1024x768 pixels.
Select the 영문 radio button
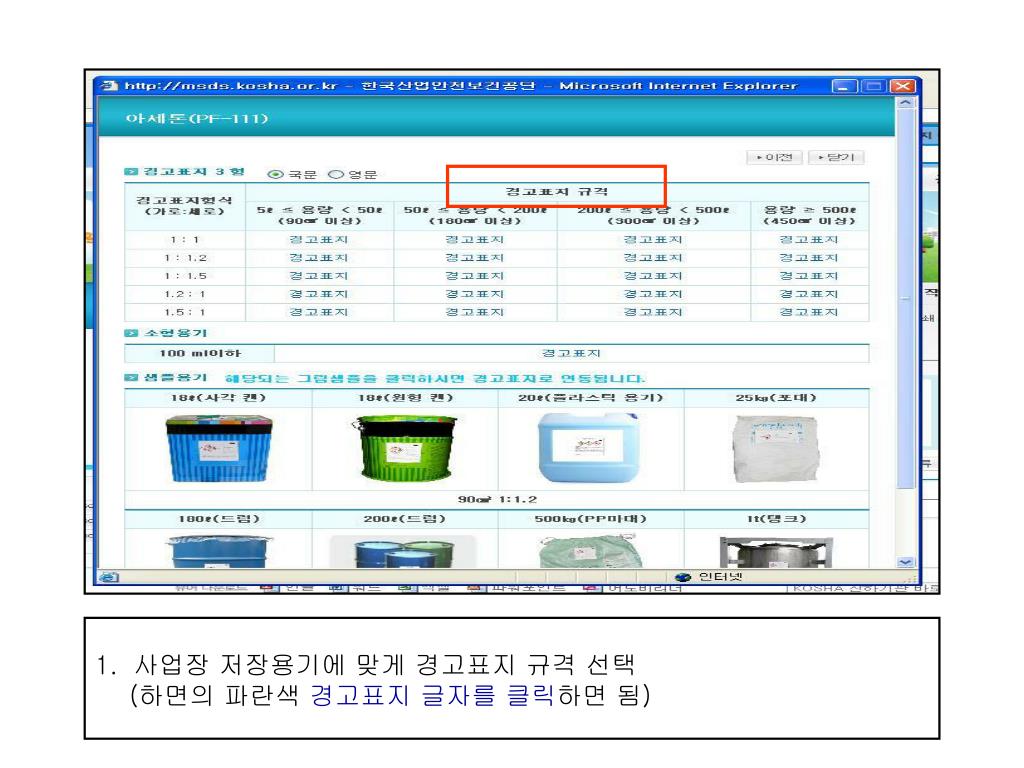336,174
